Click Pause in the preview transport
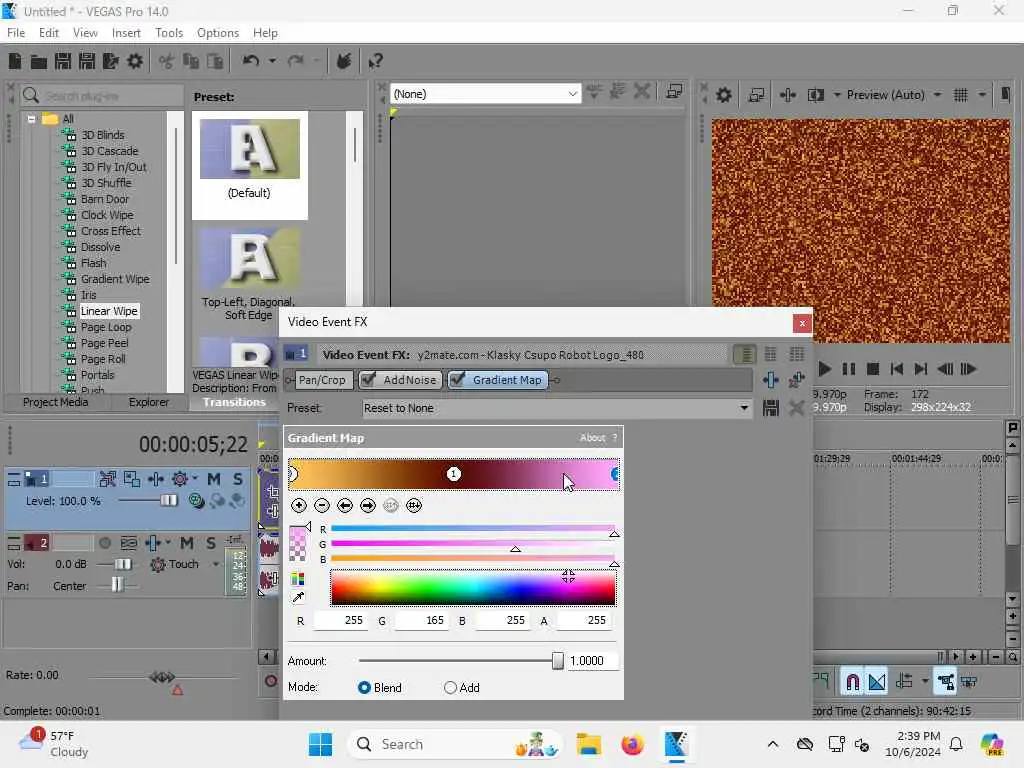 point(848,369)
